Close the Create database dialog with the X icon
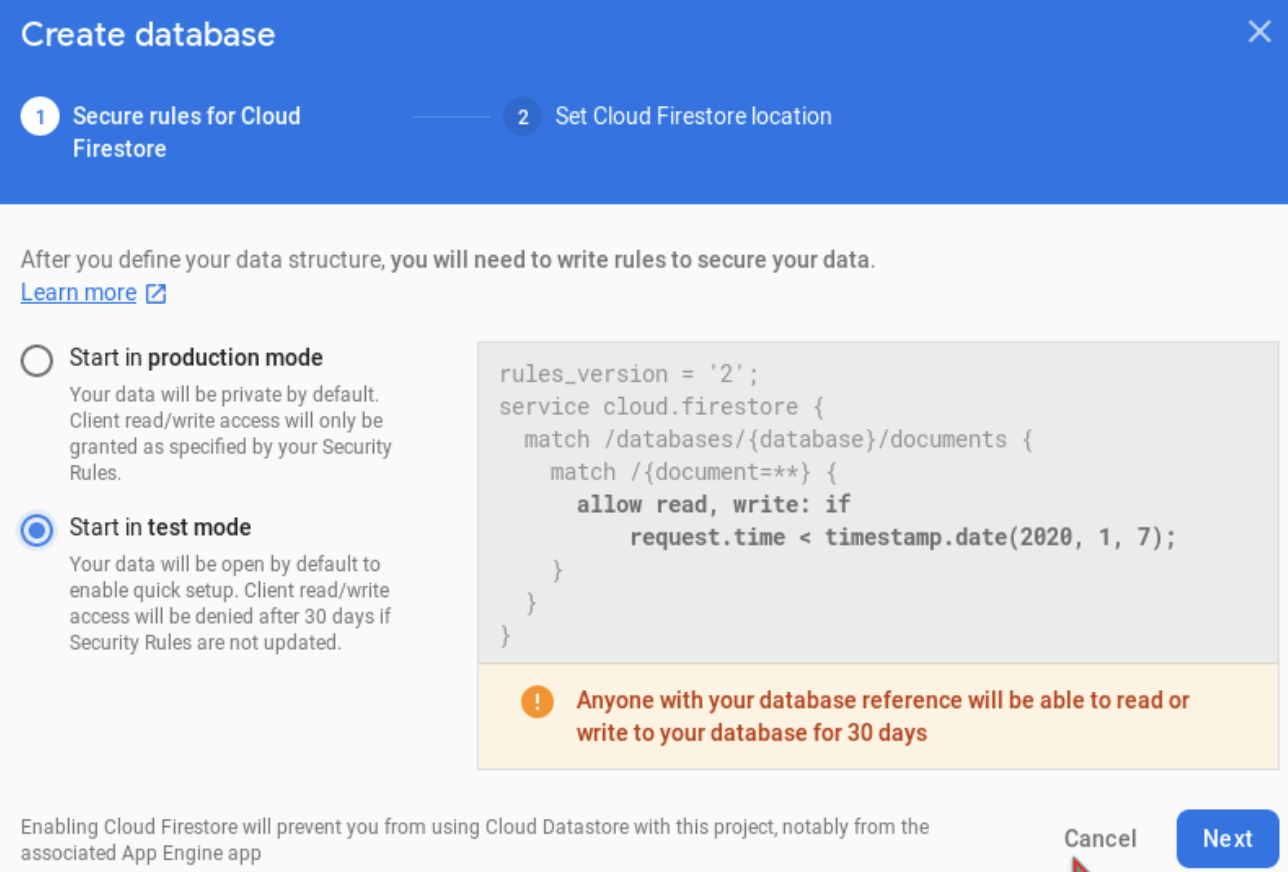The width and height of the screenshot is (1288, 872). [x=1259, y=32]
